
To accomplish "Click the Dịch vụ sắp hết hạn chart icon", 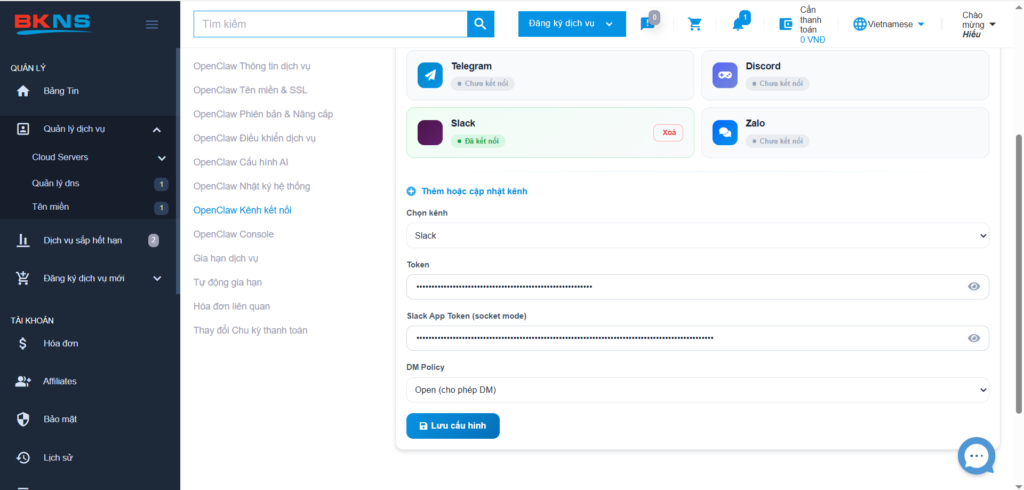I will click(23, 240).
